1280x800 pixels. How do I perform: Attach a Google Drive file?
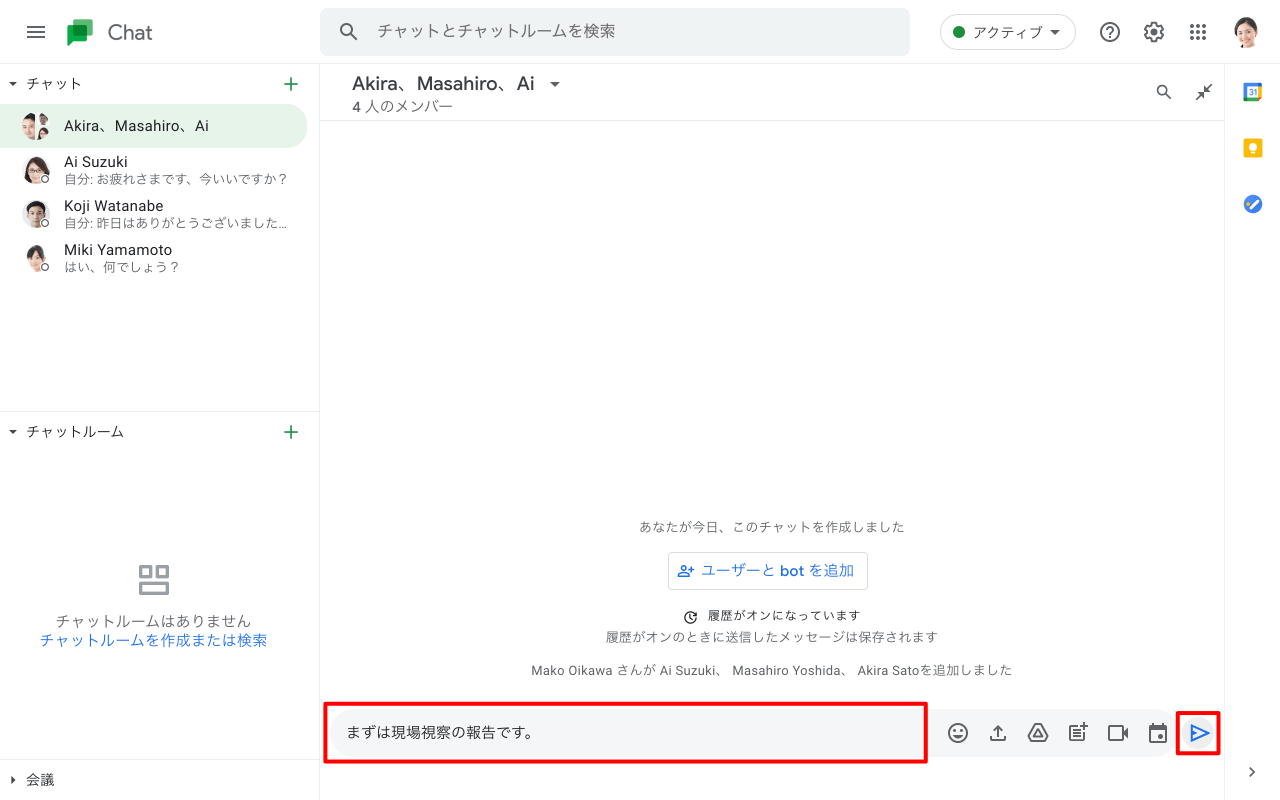pyautogui.click(x=1038, y=733)
